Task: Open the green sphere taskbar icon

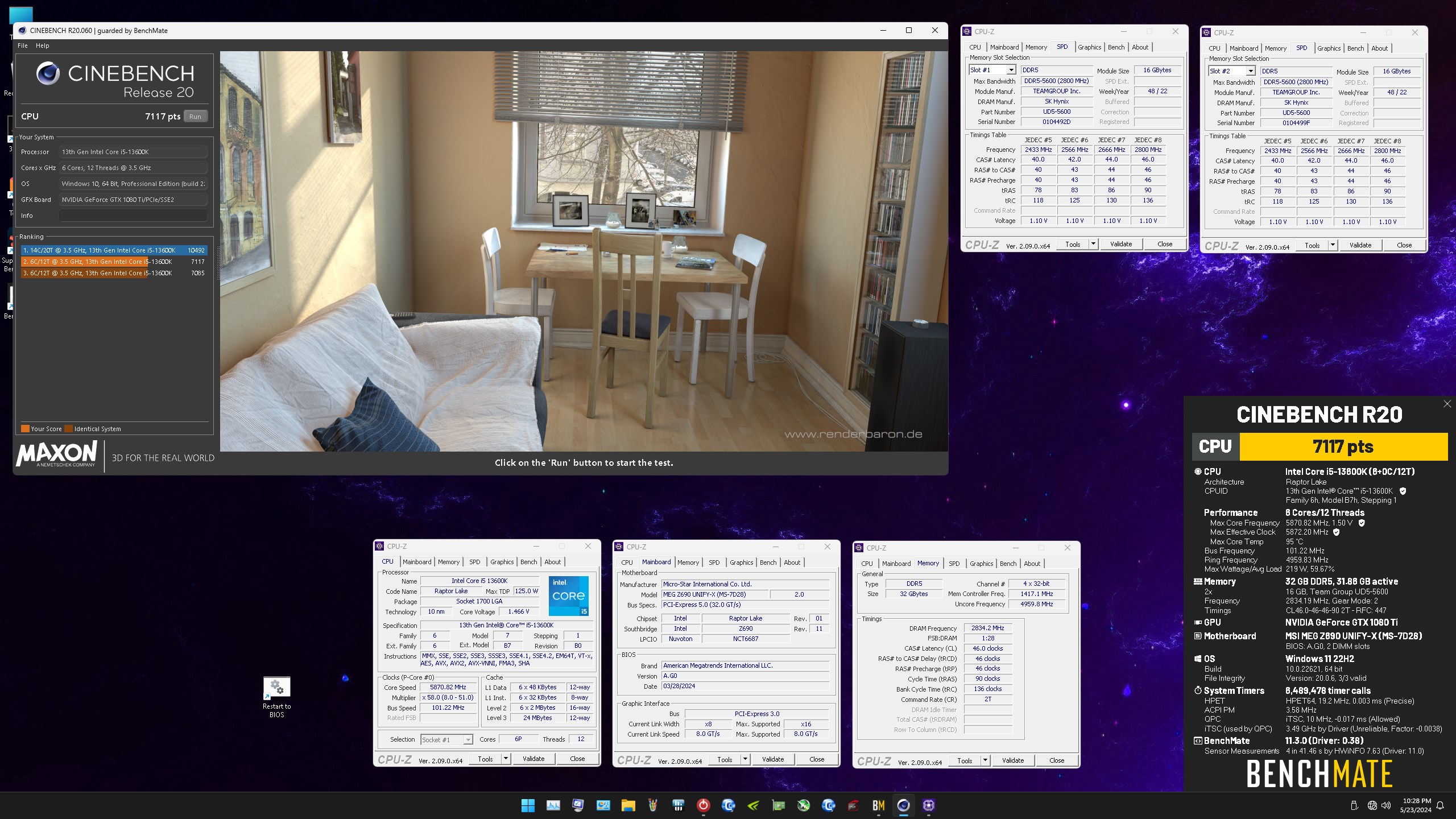Action: [803, 805]
